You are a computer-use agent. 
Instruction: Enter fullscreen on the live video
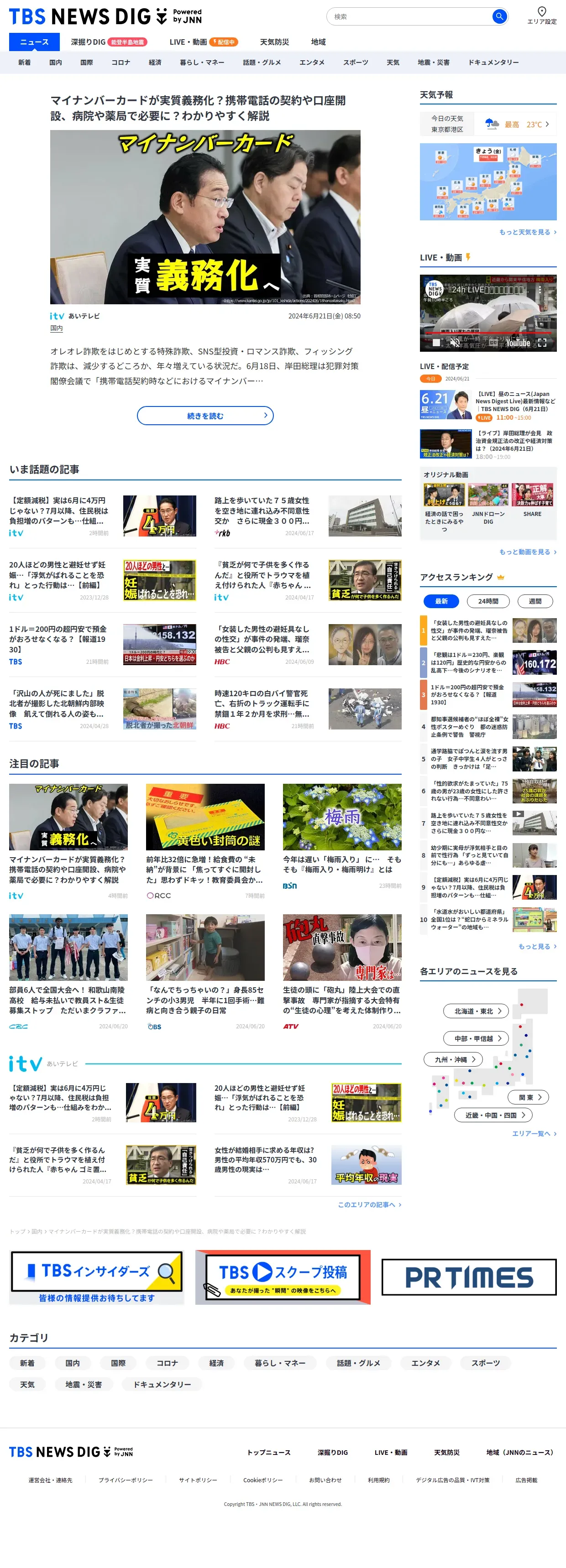542,343
